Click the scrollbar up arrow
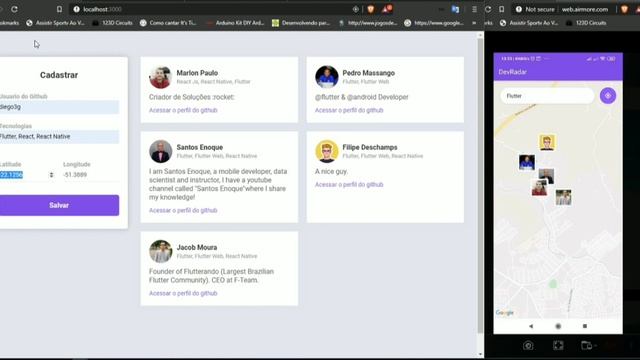The width and height of the screenshot is (640, 360). click(x=480, y=35)
